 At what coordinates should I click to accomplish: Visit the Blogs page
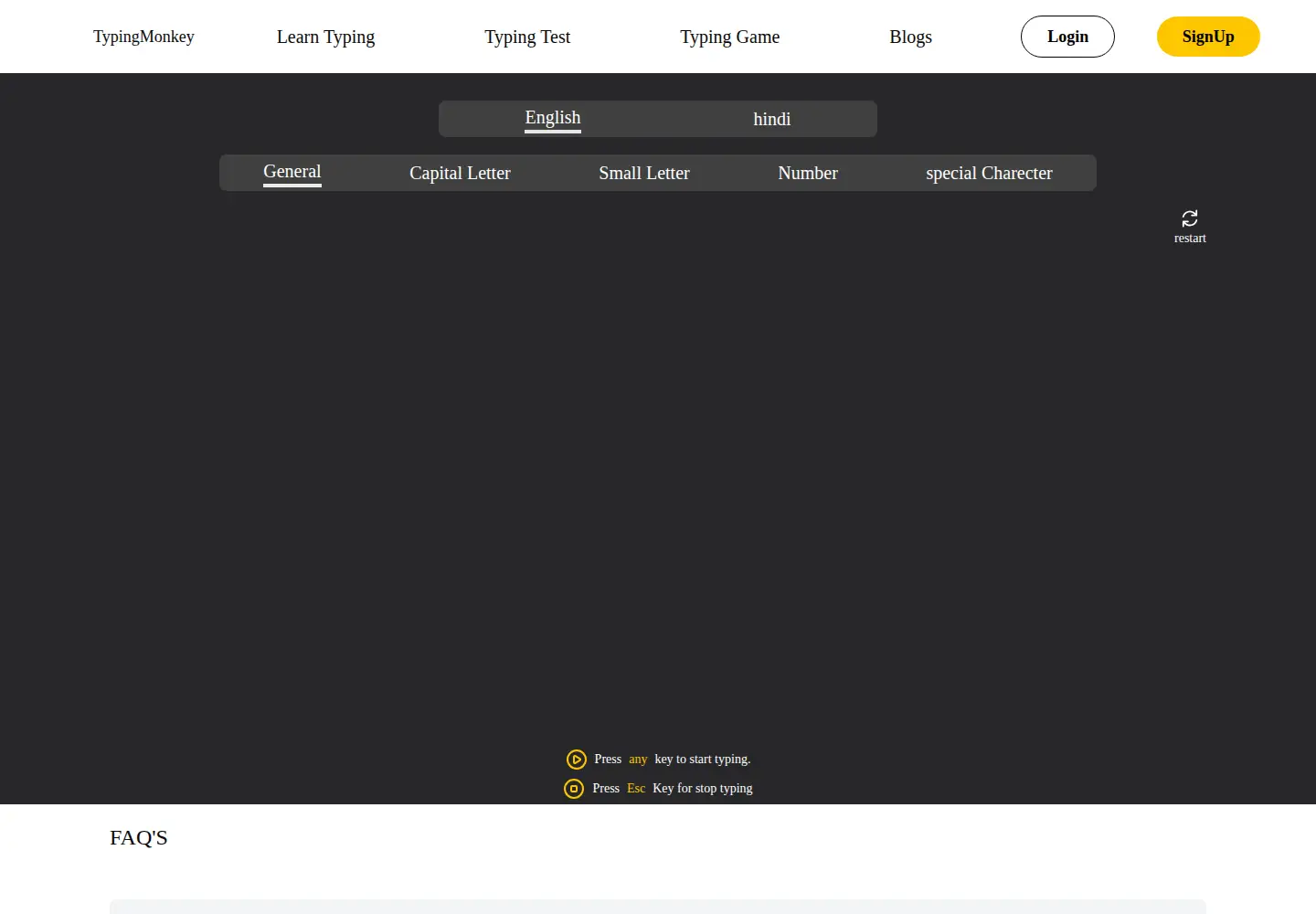(x=911, y=37)
